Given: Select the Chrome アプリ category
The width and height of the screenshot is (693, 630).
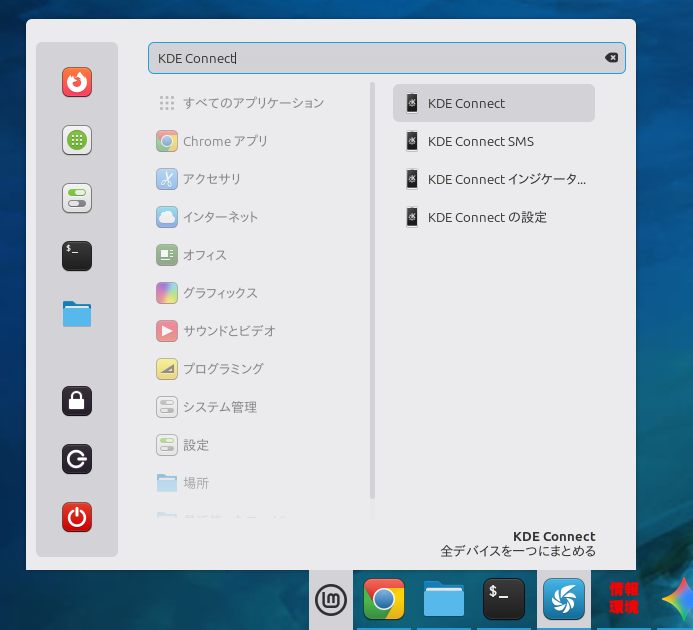Looking at the screenshot, I should point(225,141).
